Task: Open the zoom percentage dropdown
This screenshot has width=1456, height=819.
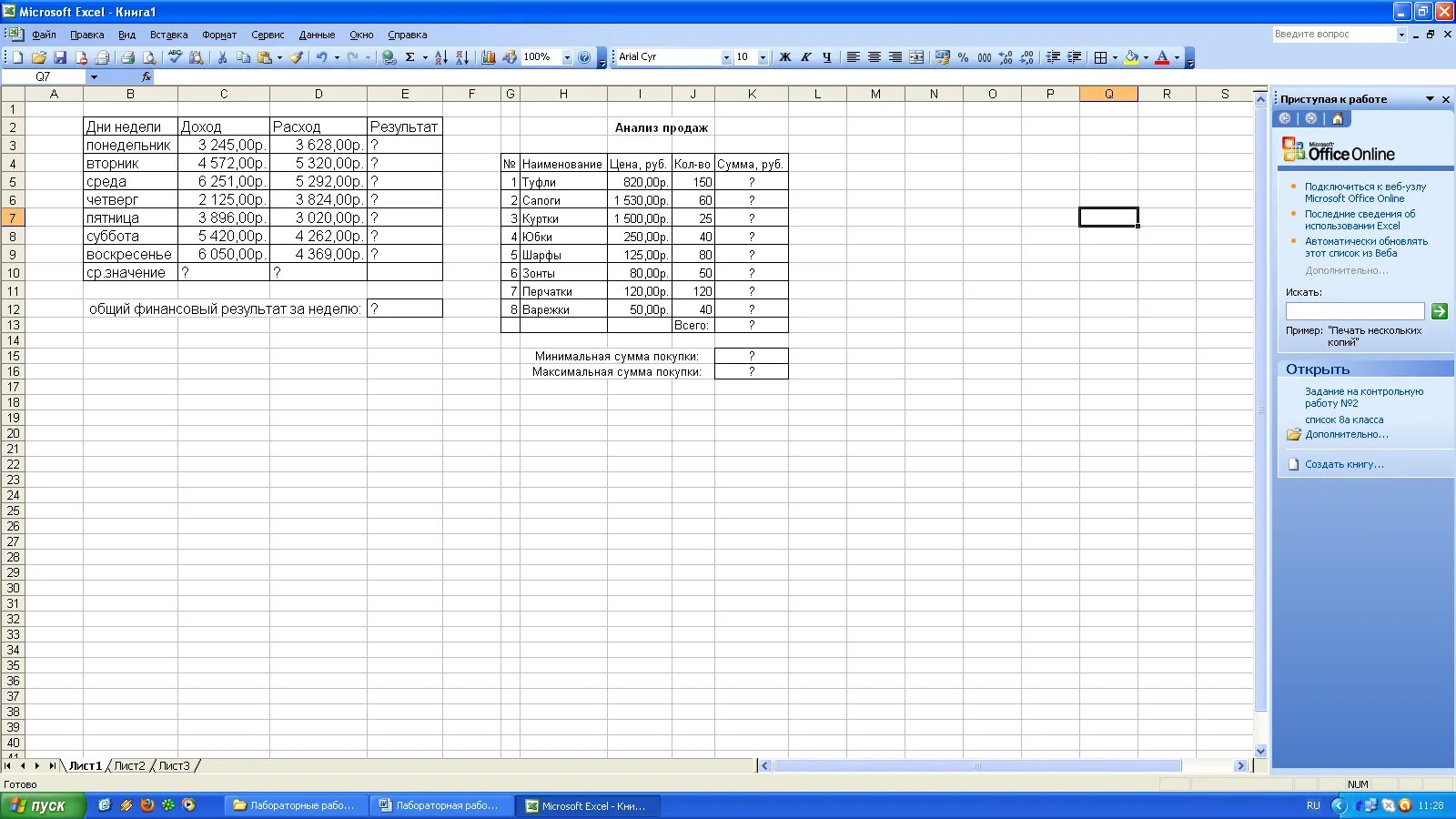Action: [x=567, y=57]
